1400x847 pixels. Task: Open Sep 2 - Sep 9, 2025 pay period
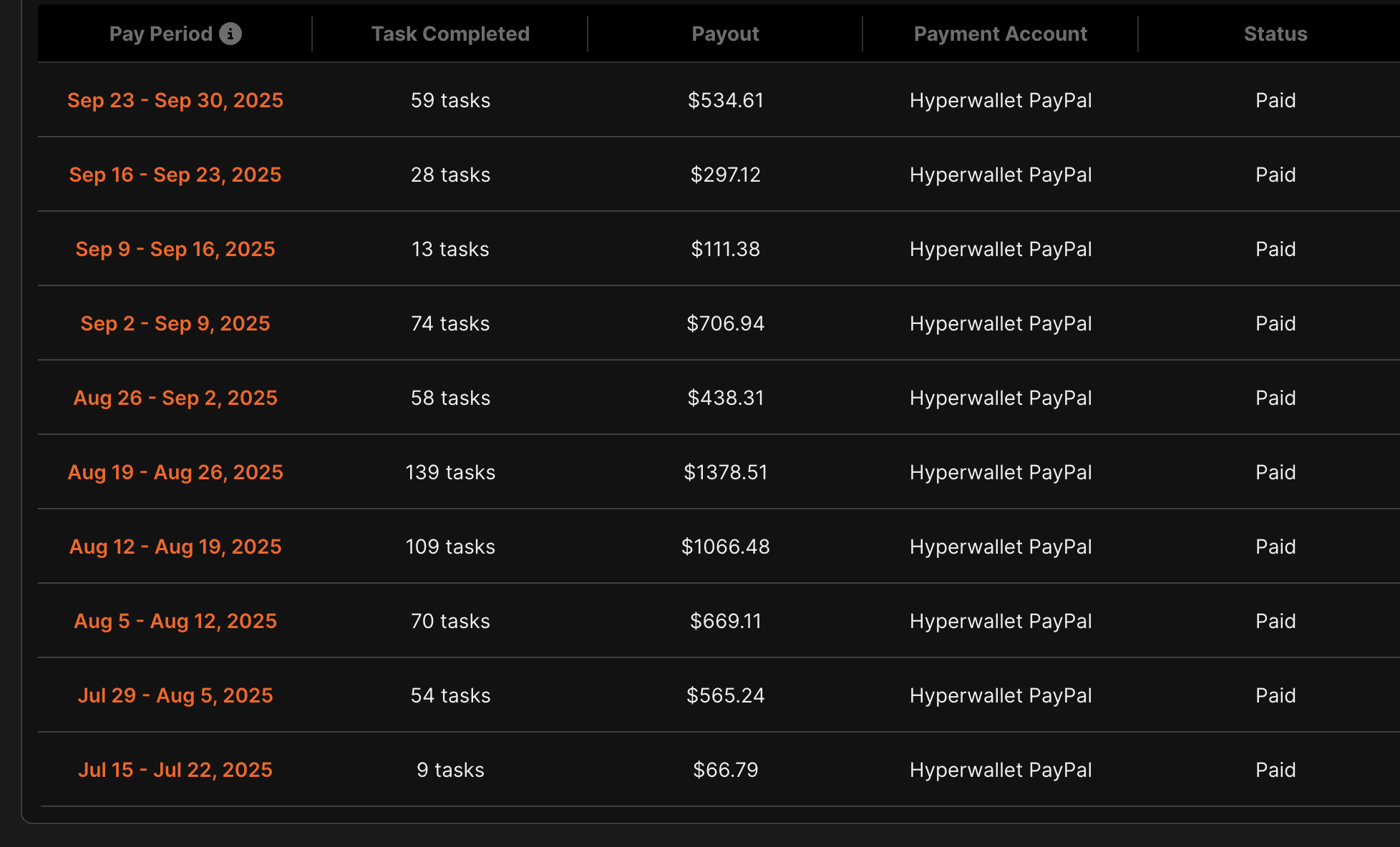[x=175, y=323]
